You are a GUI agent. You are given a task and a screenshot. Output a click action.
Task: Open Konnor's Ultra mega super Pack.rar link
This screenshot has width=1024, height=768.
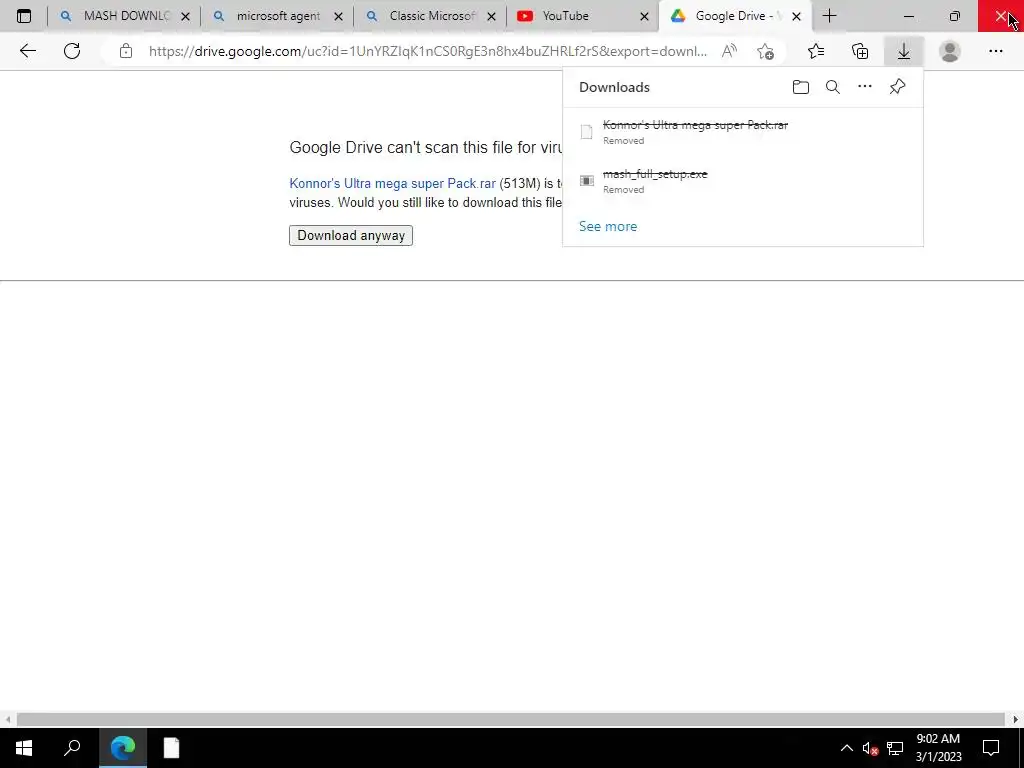392,184
